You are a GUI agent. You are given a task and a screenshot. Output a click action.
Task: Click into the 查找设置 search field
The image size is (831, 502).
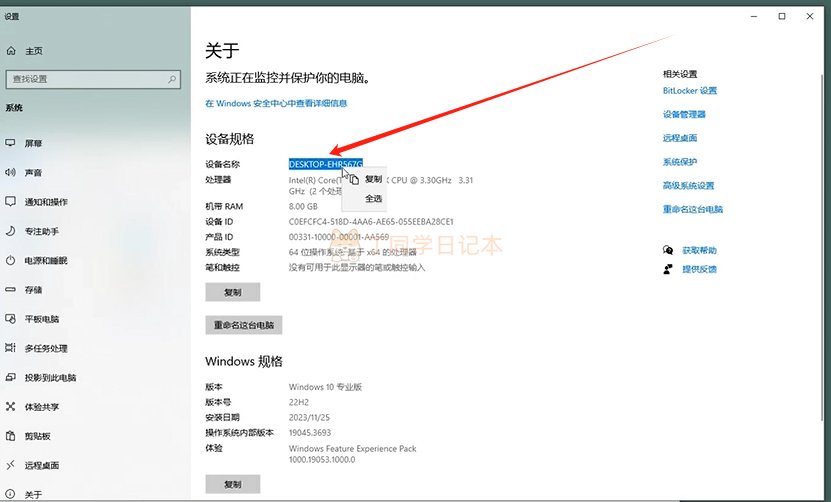point(93,80)
